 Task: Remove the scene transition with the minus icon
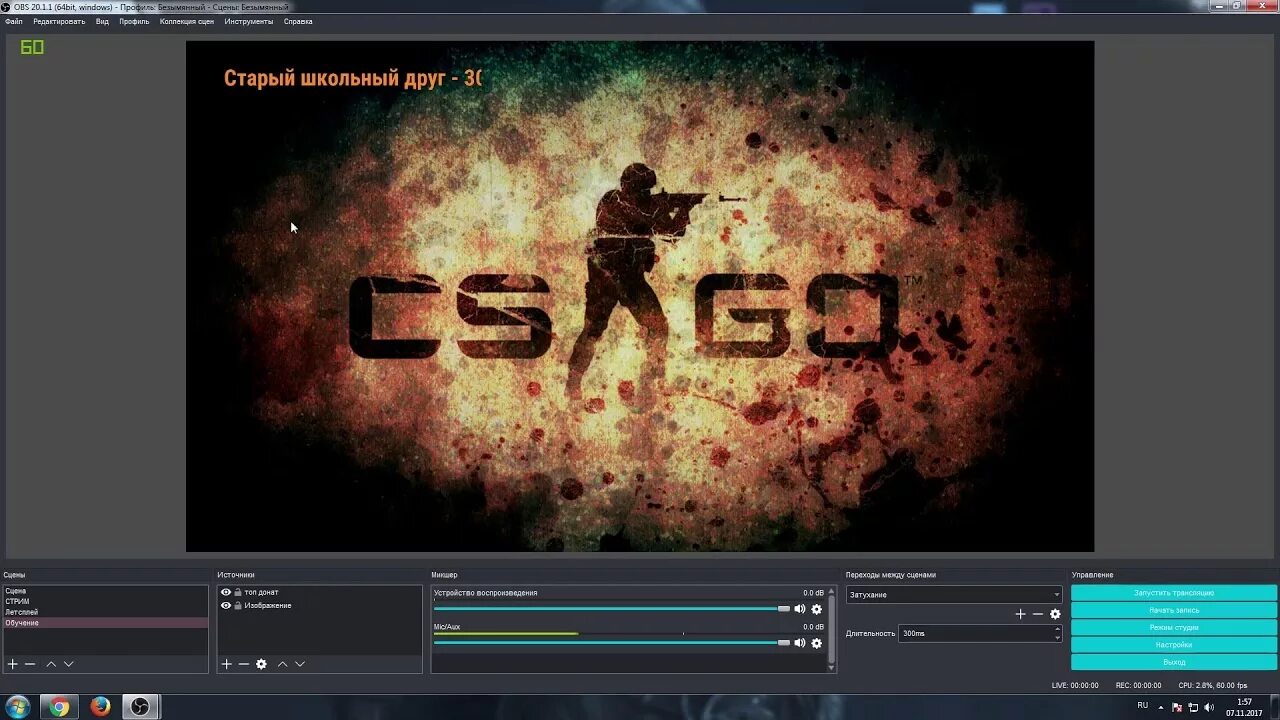1037,614
